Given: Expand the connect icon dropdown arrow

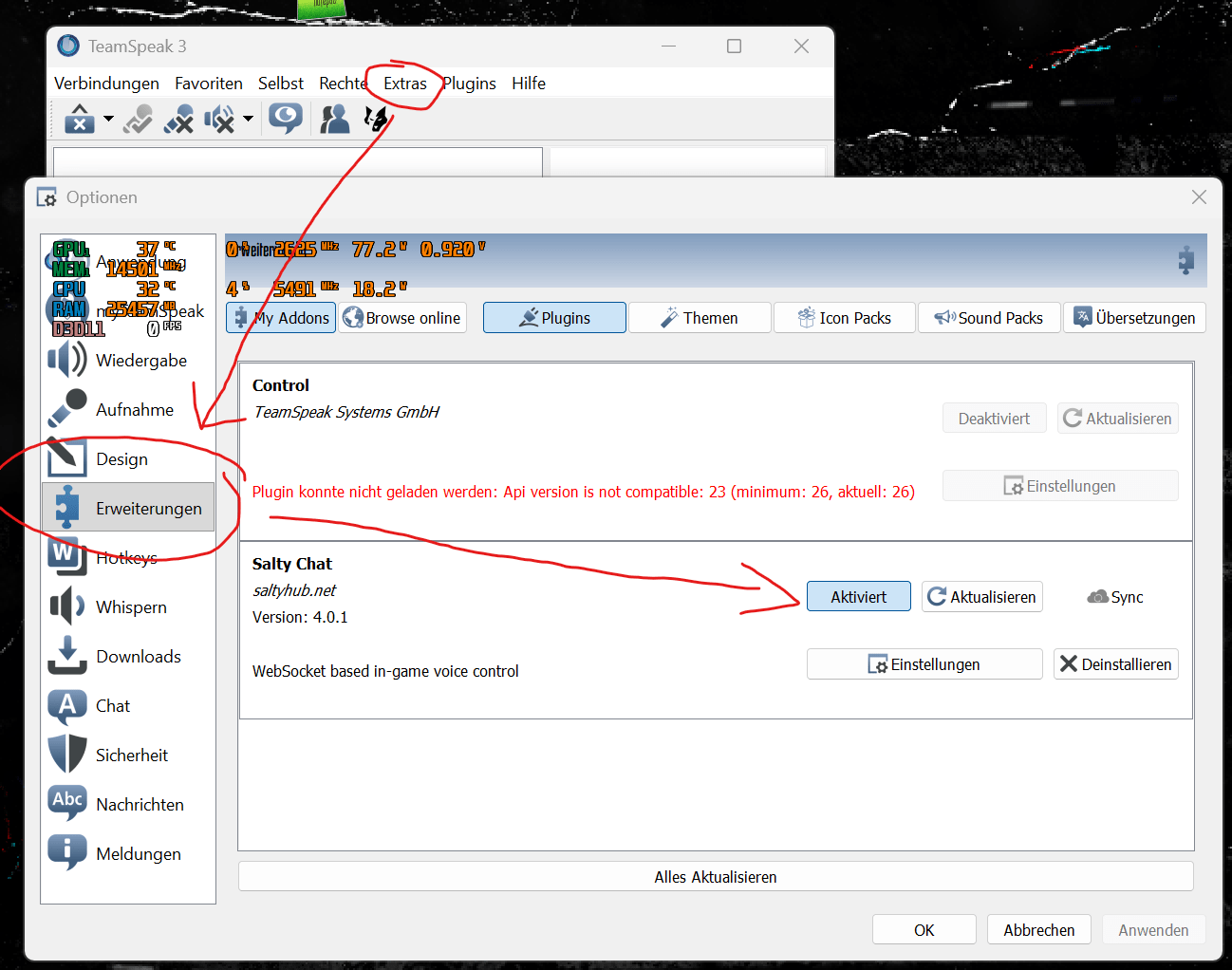Looking at the screenshot, I should (108, 119).
